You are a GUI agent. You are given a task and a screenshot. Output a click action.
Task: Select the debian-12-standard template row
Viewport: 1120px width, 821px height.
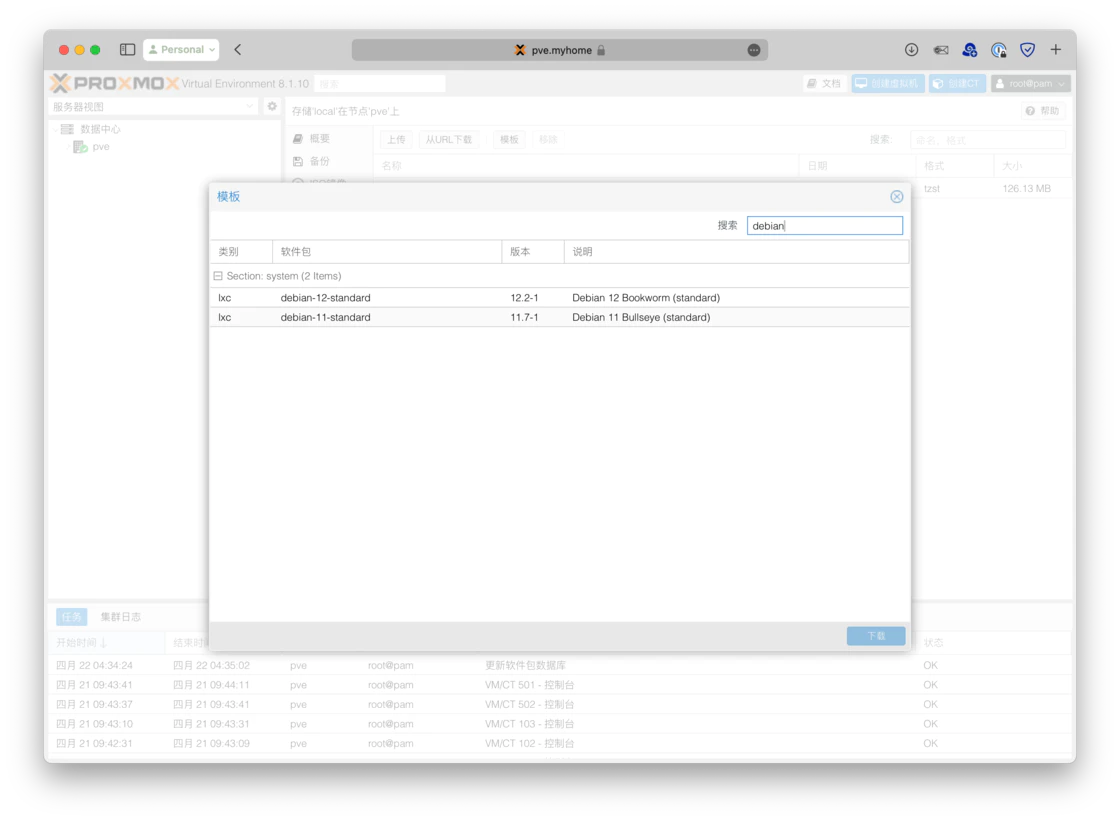559,298
